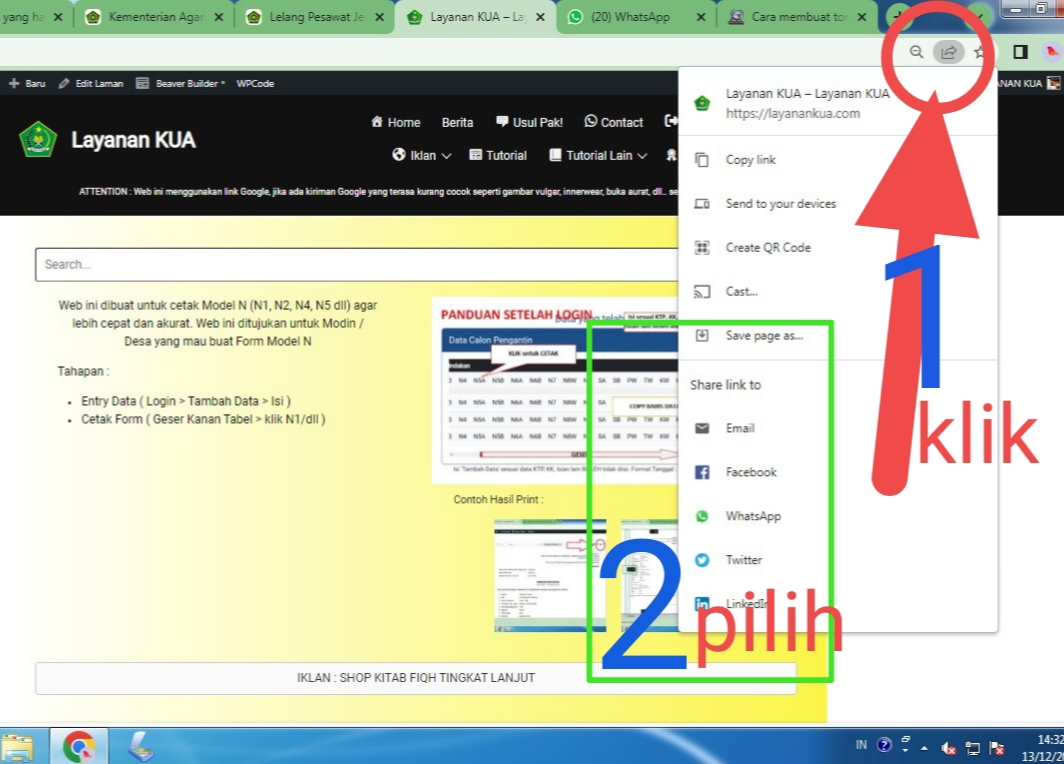Open Tutorial navigation link
This screenshot has width=1064, height=764.
[x=498, y=155]
